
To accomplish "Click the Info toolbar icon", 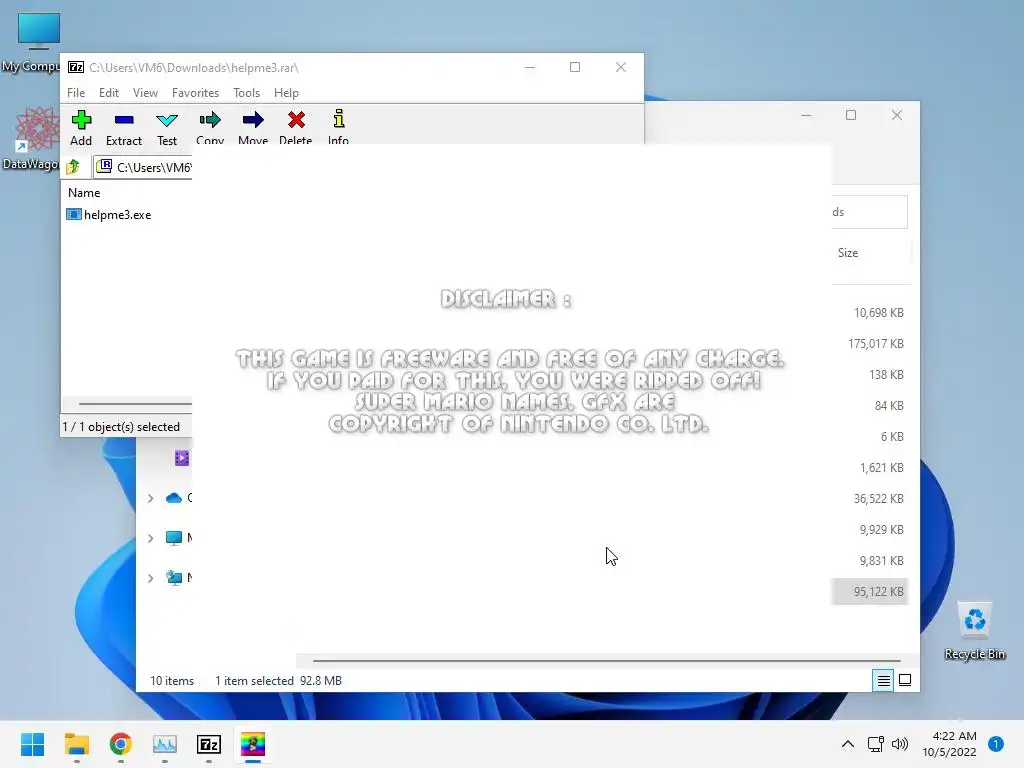I will 338,127.
